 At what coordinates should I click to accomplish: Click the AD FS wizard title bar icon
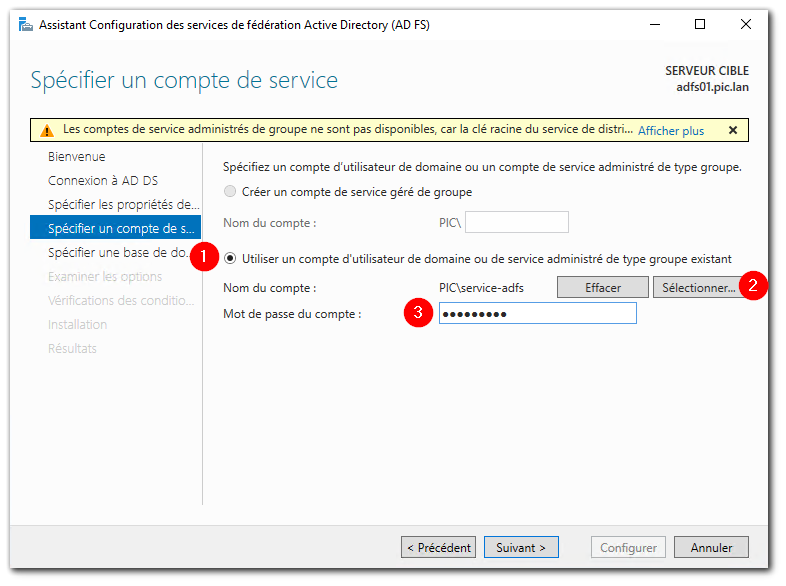tap(25, 25)
